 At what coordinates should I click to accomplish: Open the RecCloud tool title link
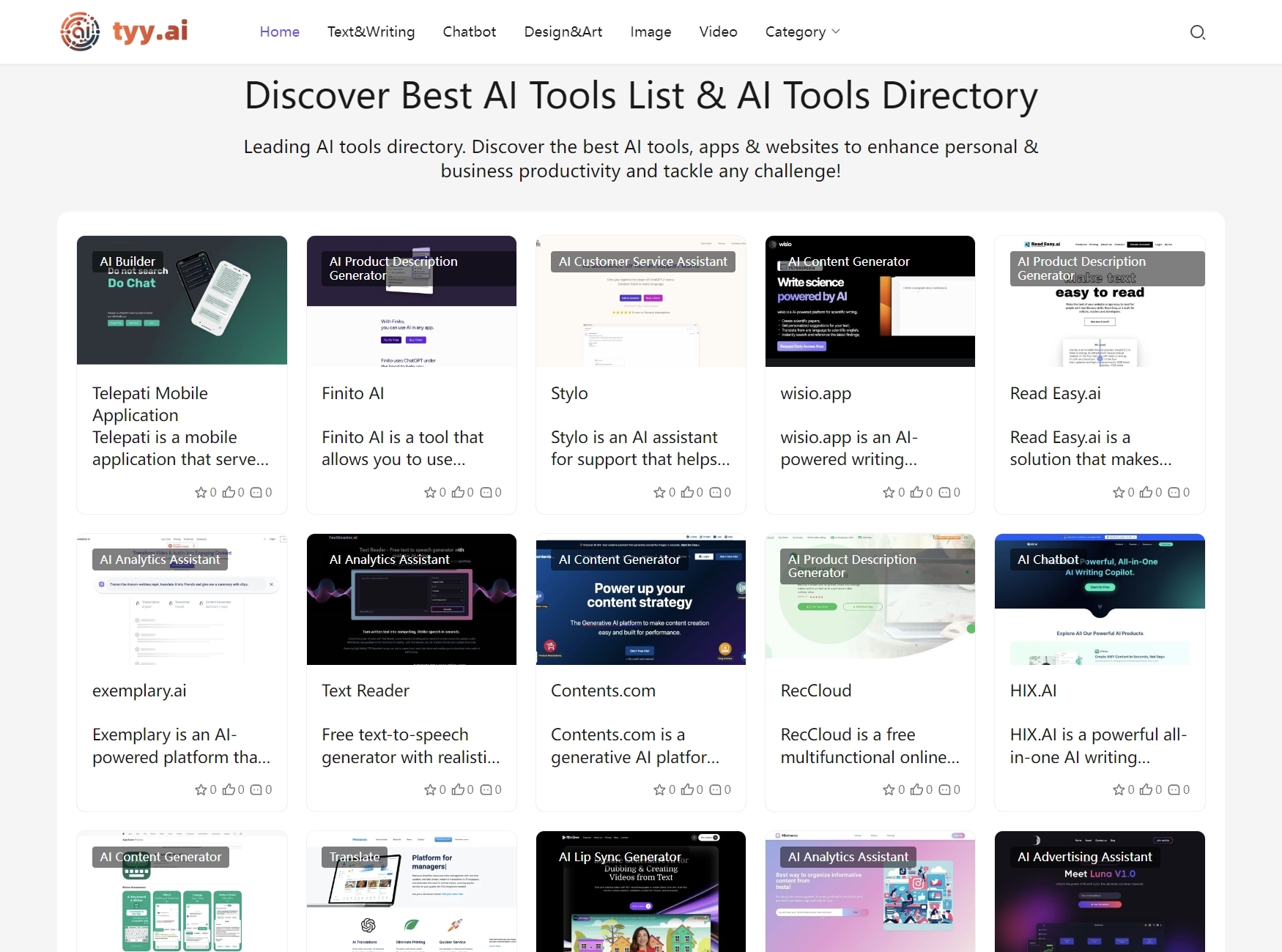coord(815,691)
